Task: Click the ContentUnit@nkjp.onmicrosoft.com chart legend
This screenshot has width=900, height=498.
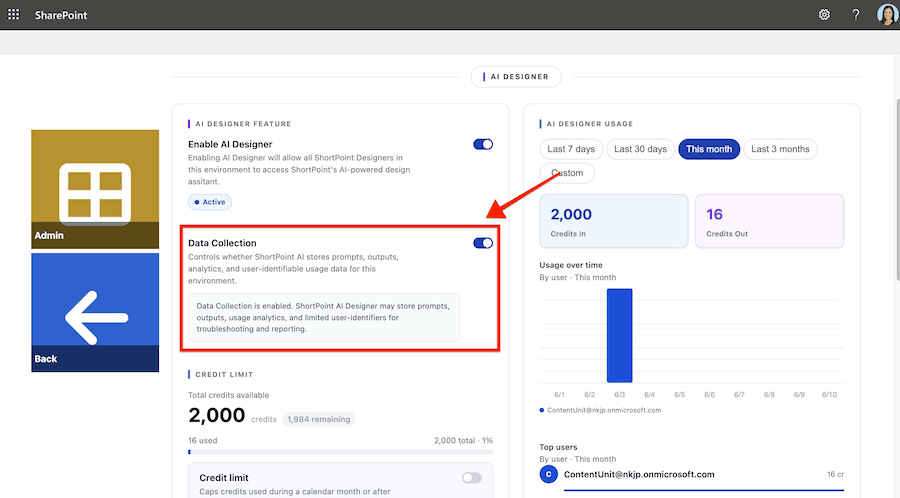Action: click(600, 410)
